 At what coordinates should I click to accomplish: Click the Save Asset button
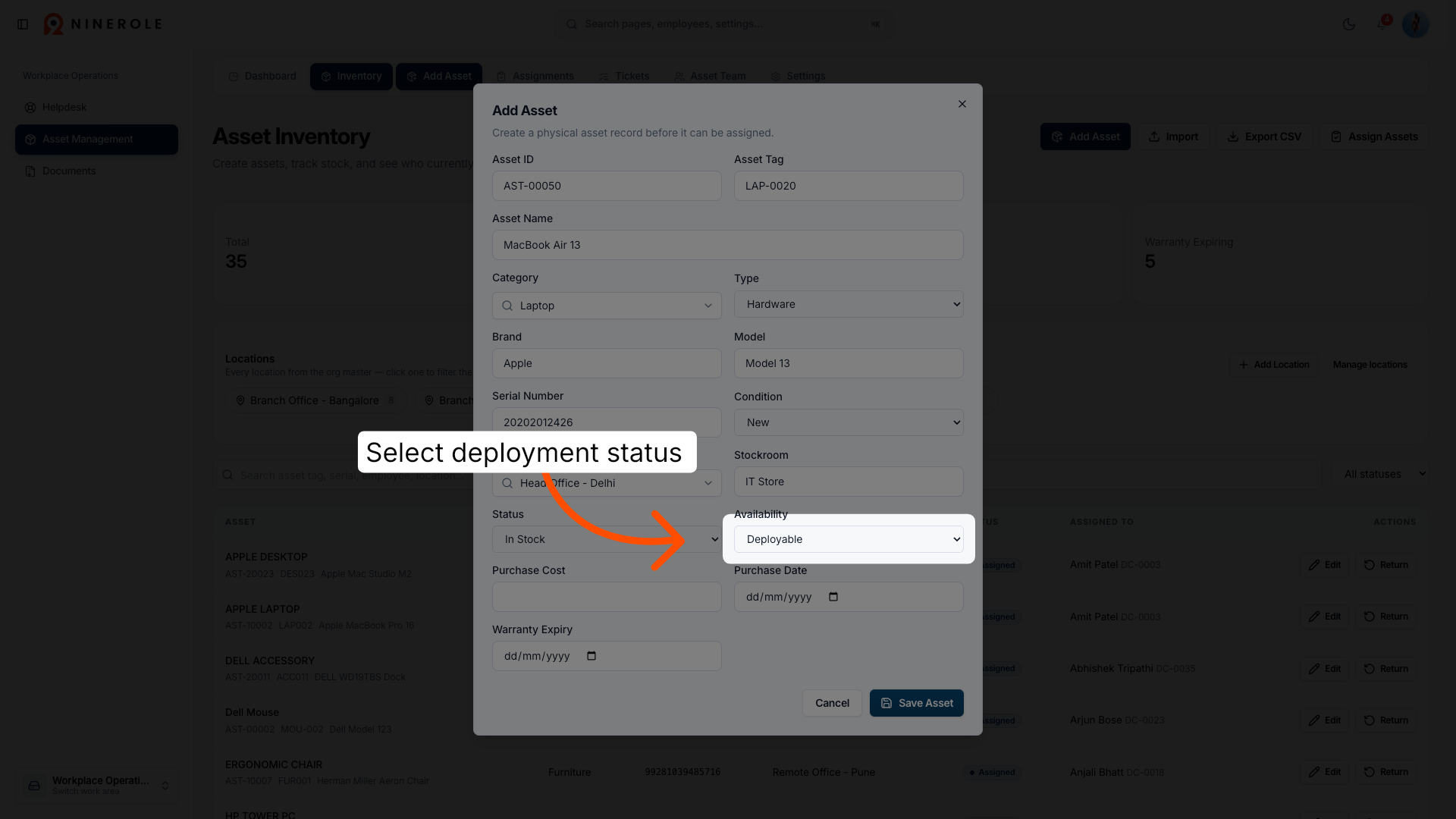(x=916, y=703)
